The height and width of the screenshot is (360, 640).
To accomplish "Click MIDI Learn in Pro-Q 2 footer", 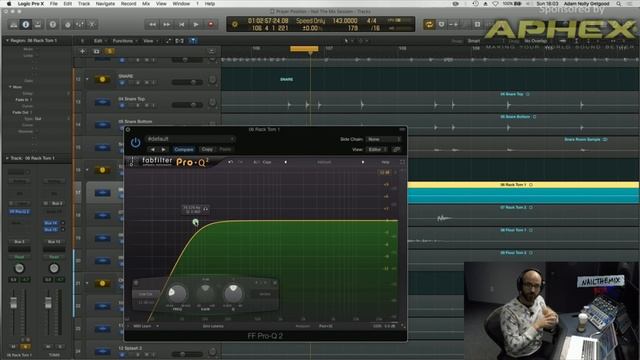I will 142,326.
